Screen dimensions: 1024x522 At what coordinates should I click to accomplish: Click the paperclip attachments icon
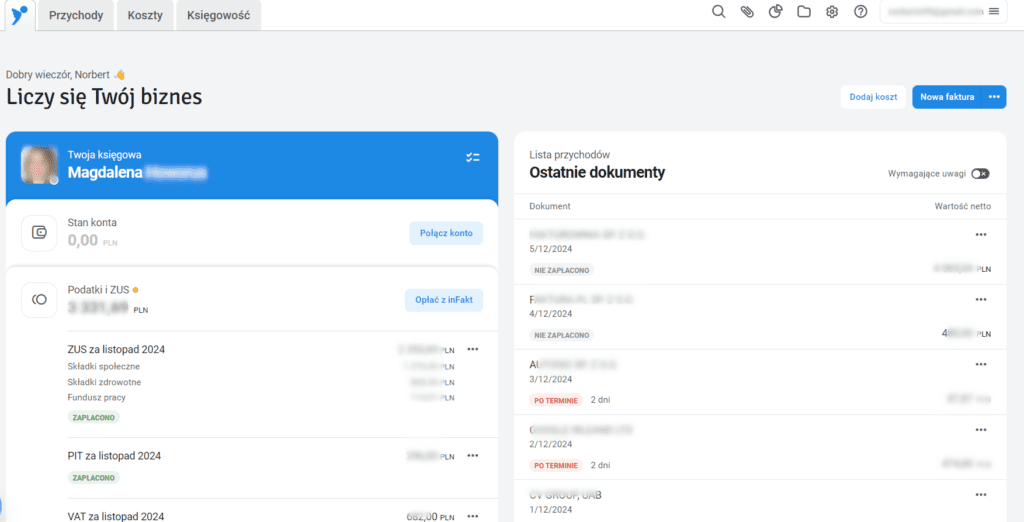coord(746,12)
